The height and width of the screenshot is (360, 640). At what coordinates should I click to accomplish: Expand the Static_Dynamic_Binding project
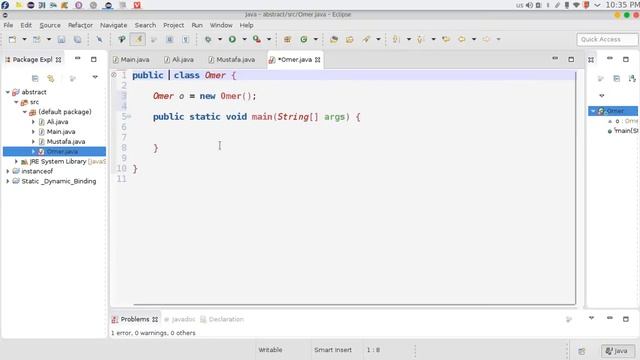click(x=8, y=181)
